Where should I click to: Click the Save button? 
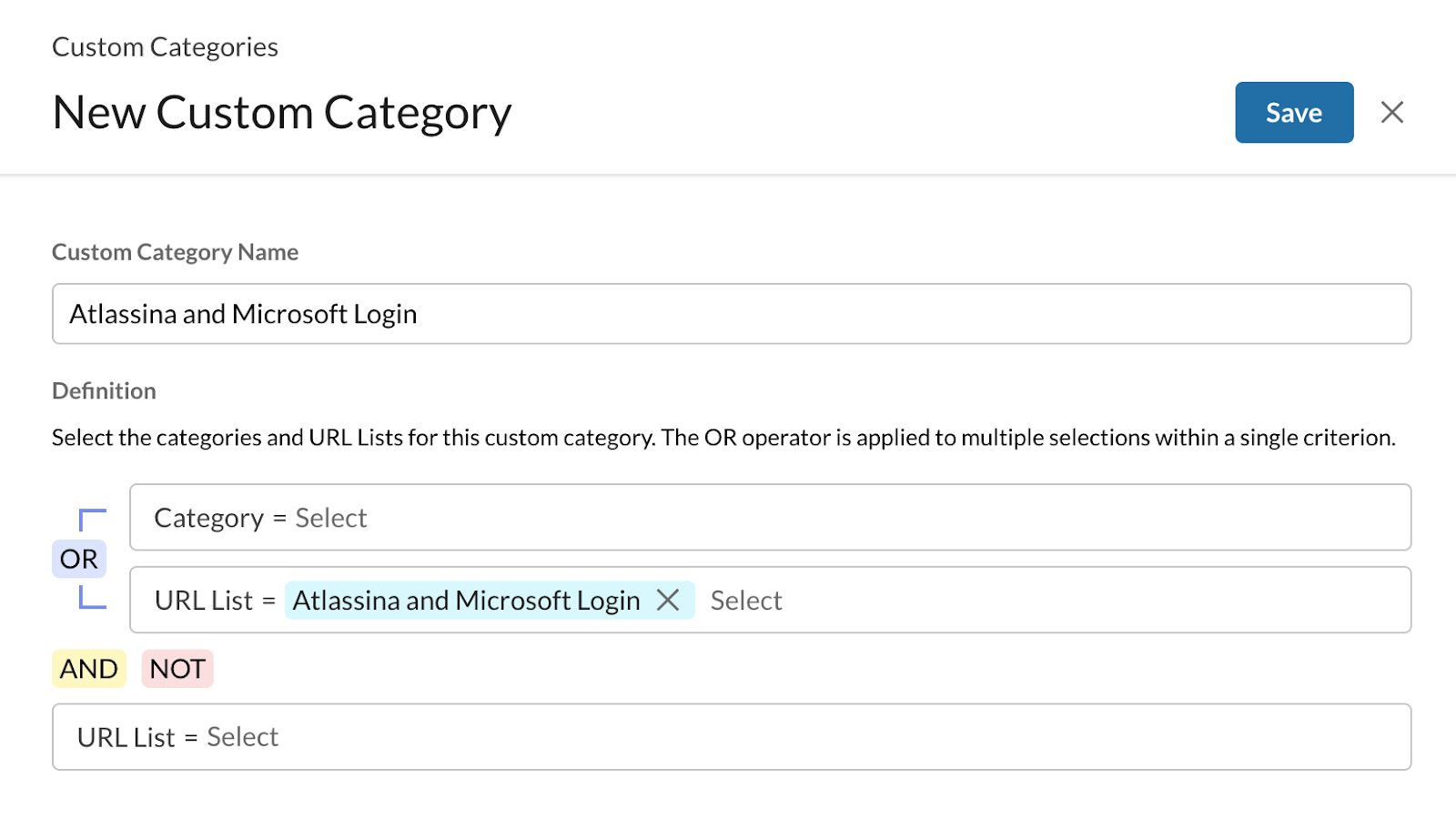[1294, 113]
